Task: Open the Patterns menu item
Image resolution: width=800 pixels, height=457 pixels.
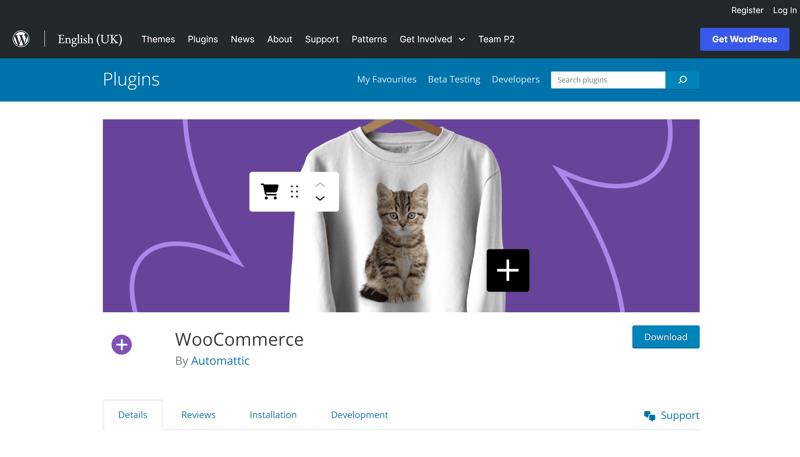Action: (x=369, y=39)
